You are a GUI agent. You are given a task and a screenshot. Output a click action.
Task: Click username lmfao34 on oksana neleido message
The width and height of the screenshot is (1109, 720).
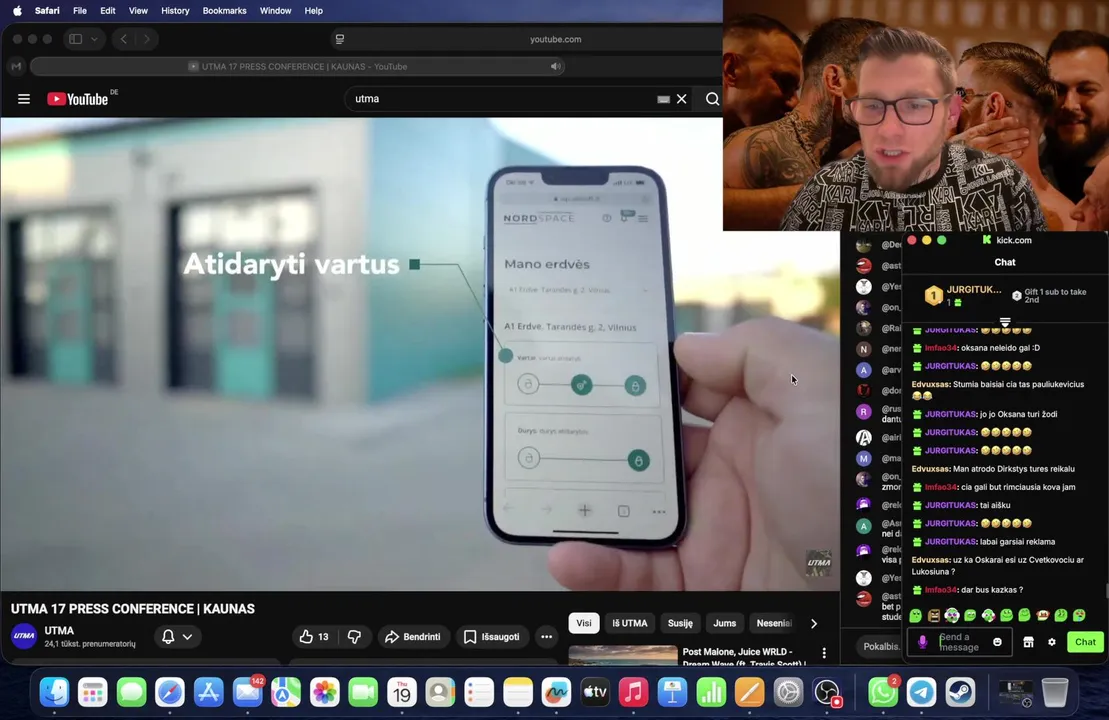pyautogui.click(x=941, y=348)
